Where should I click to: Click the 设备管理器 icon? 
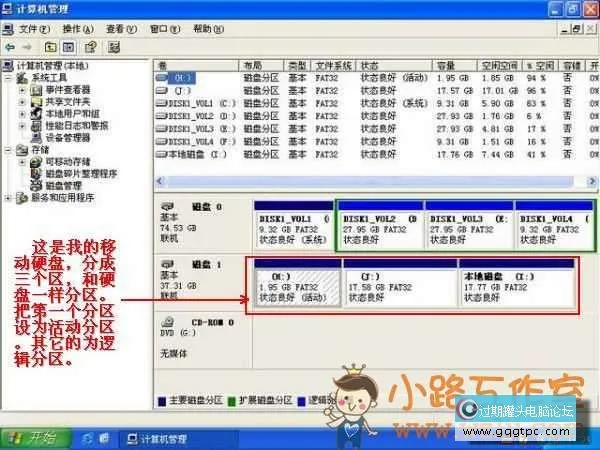coord(36,138)
